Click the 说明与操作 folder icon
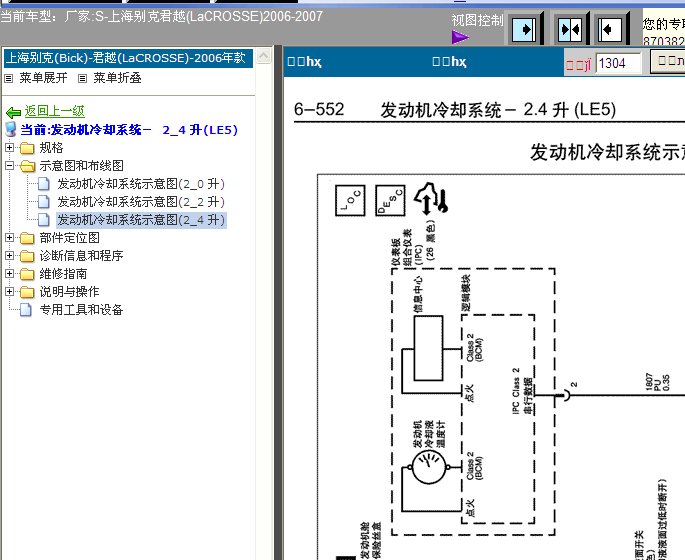This screenshot has height=560, width=685. [27, 292]
